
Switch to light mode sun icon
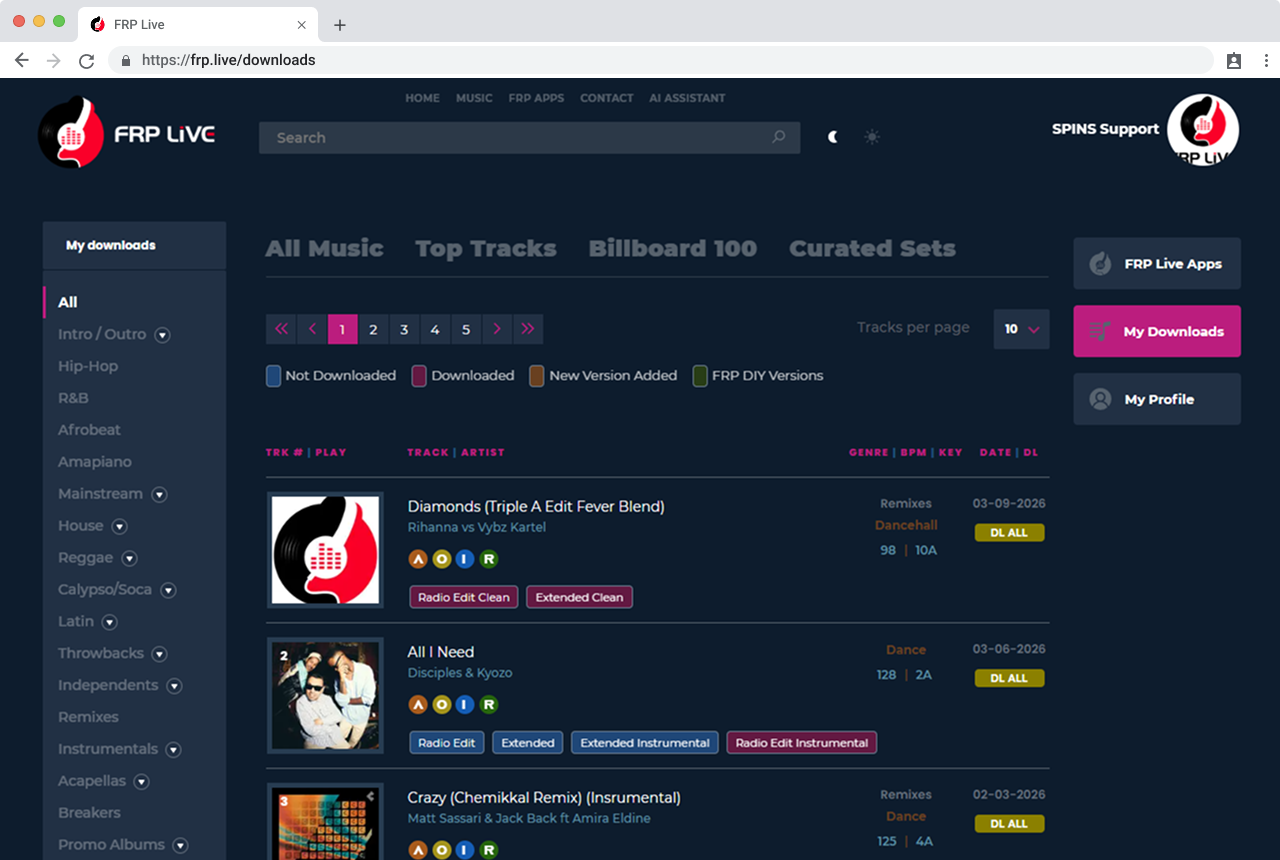872,137
